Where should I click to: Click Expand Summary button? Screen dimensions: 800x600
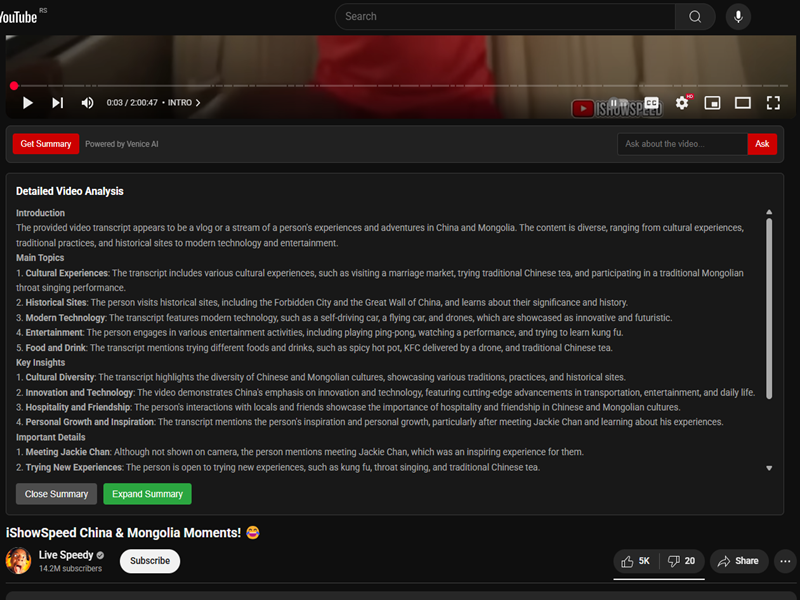tap(147, 494)
